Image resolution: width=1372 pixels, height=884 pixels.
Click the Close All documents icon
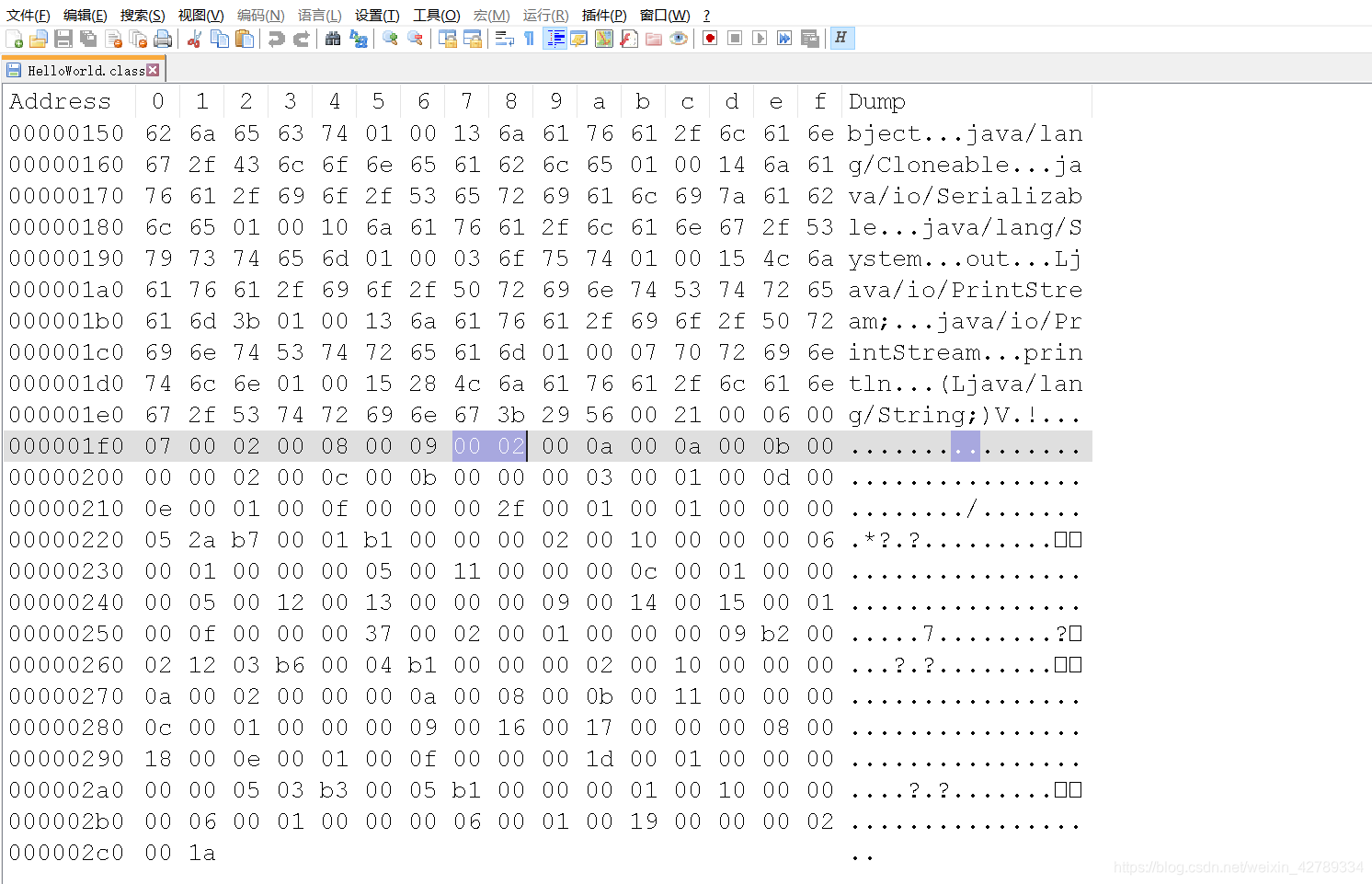(x=139, y=39)
